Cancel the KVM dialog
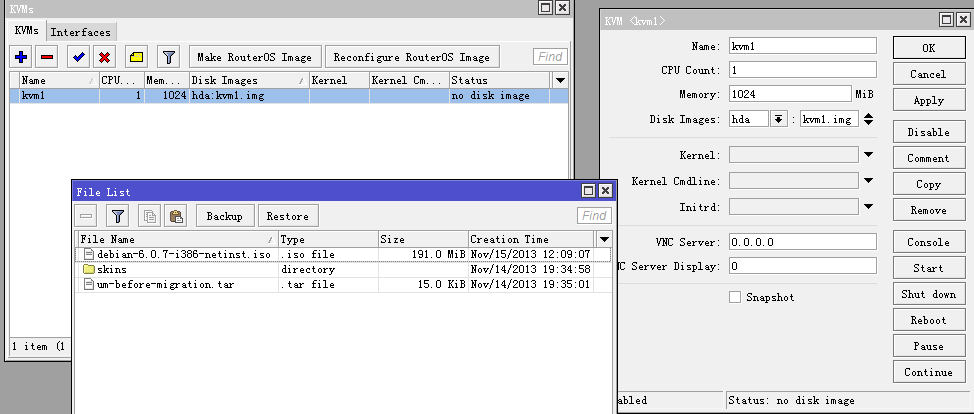 (929, 74)
